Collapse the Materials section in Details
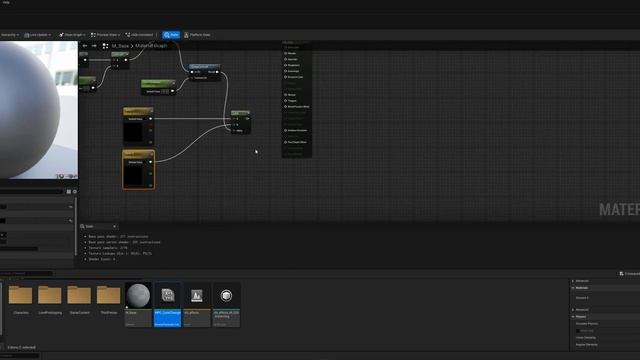 573,288
